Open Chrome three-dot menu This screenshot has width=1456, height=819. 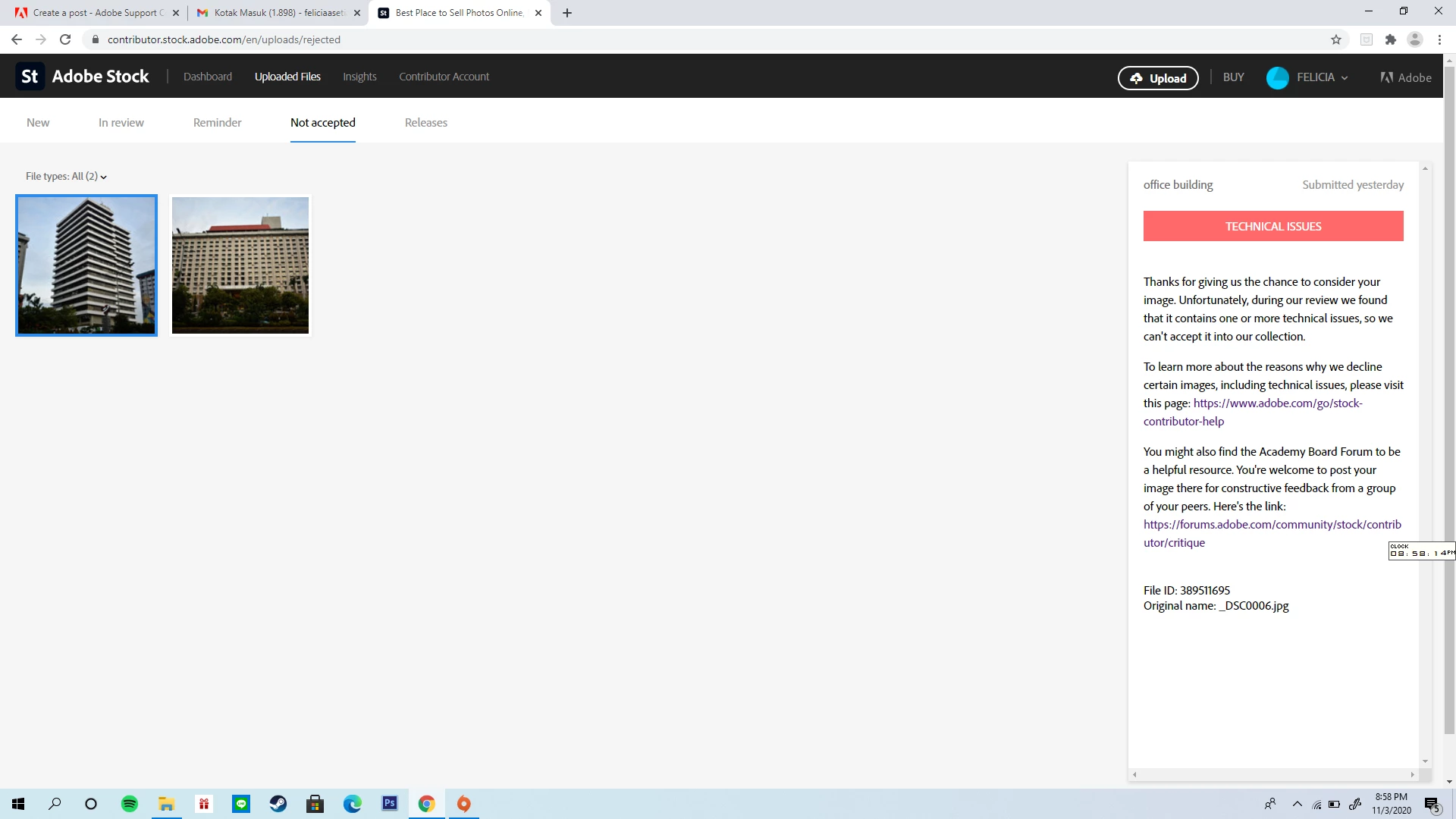pyautogui.click(x=1439, y=39)
